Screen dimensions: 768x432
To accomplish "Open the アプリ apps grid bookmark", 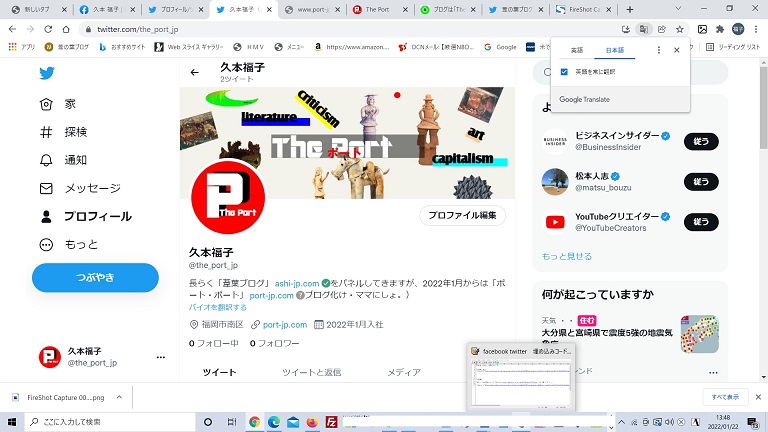I will point(22,47).
